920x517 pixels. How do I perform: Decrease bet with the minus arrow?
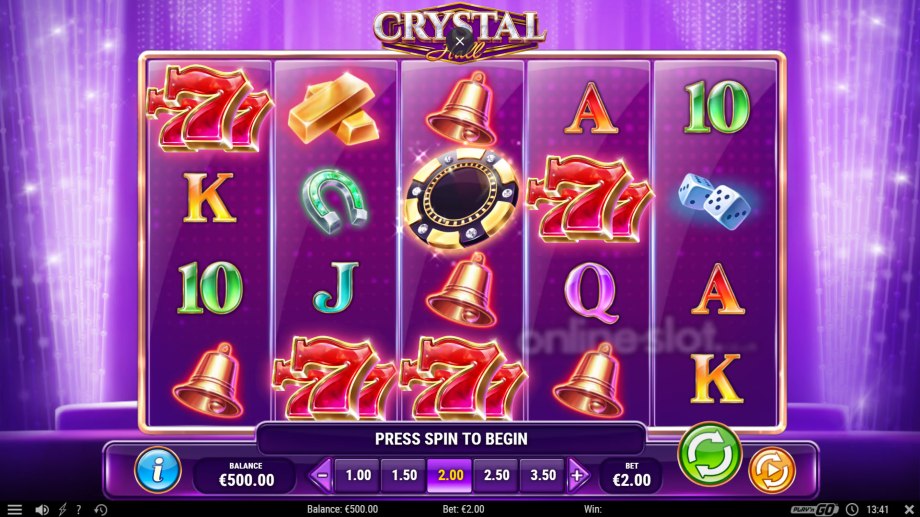(322, 475)
